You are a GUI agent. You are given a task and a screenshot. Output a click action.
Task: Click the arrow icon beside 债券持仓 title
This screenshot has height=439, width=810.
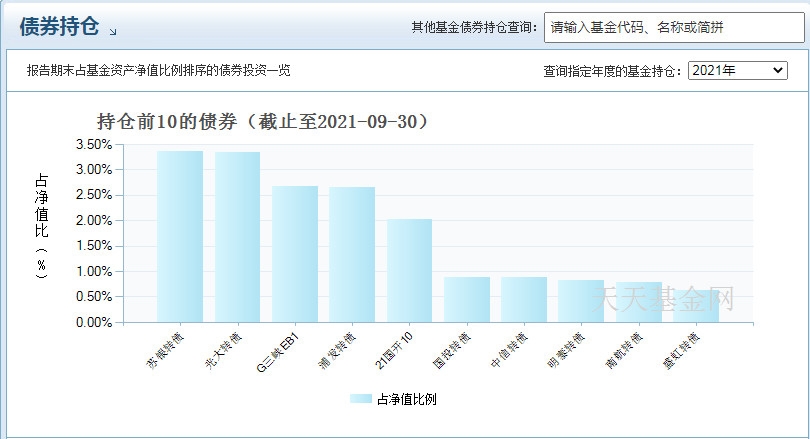click(x=113, y=32)
